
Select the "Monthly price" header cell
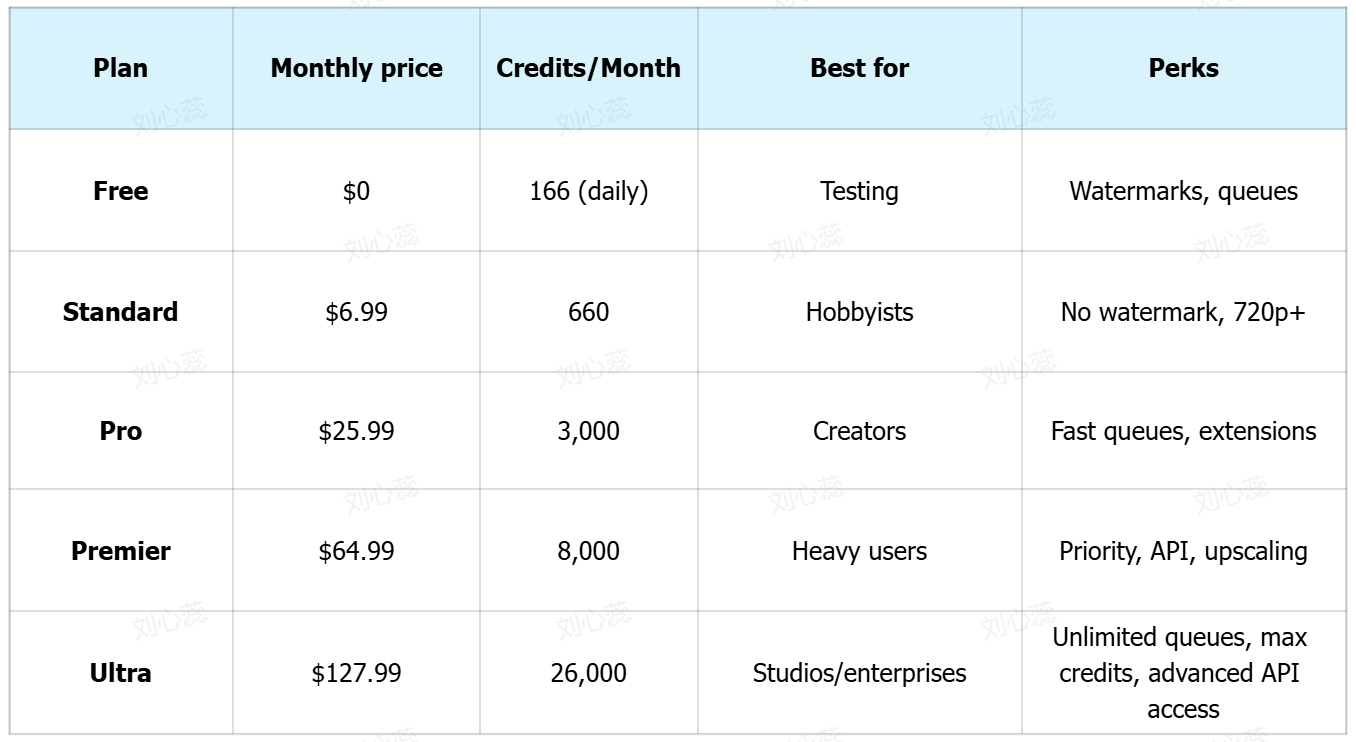[x=356, y=68]
